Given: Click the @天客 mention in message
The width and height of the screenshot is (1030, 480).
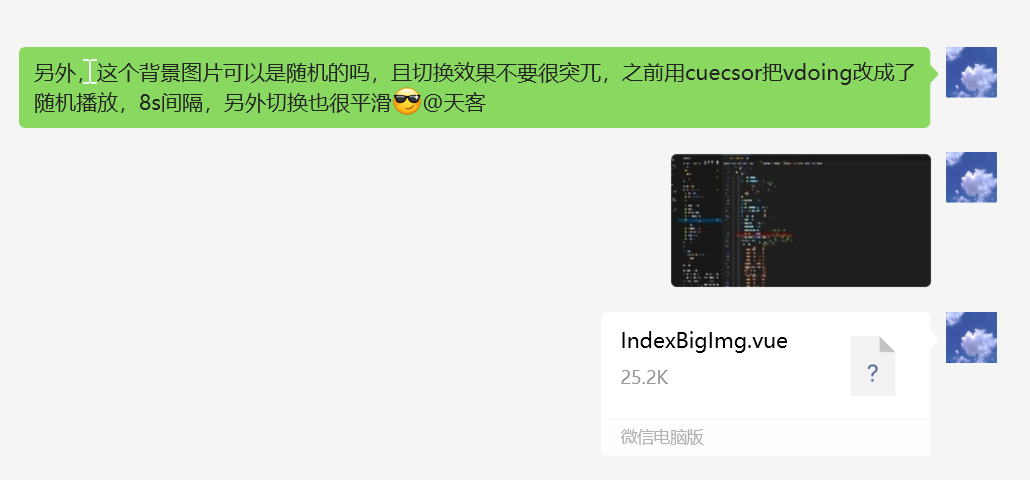Looking at the screenshot, I should click(x=454, y=104).
